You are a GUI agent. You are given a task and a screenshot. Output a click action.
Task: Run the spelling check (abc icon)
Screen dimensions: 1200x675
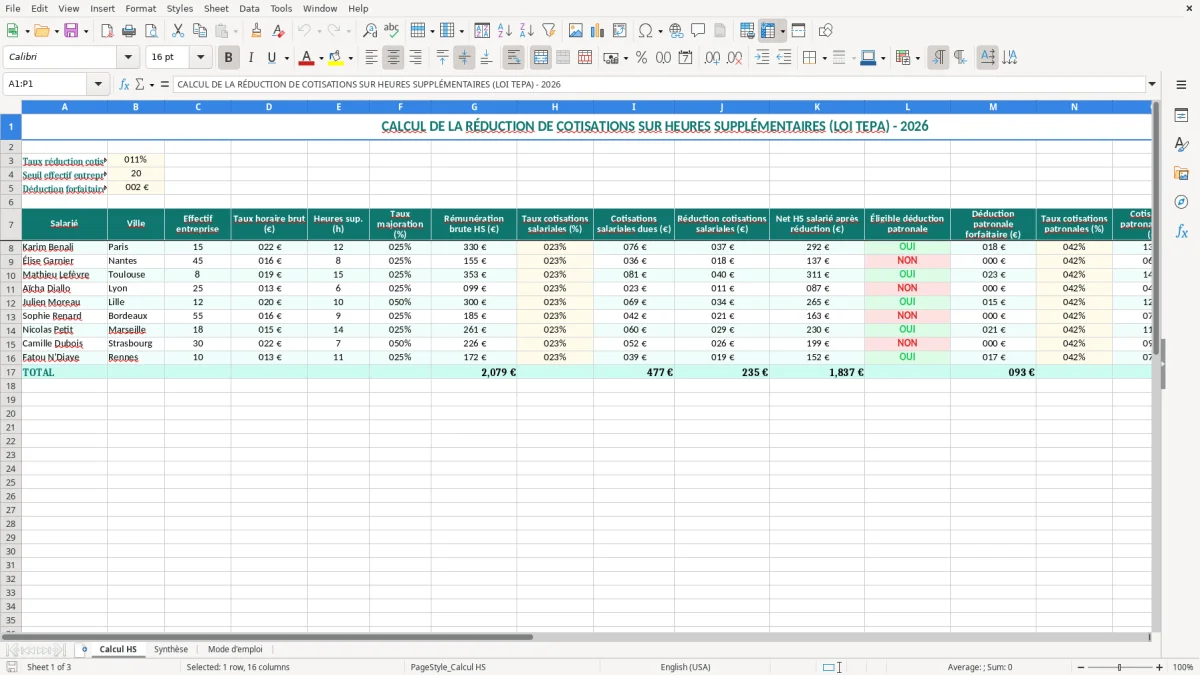coord(392,31)
